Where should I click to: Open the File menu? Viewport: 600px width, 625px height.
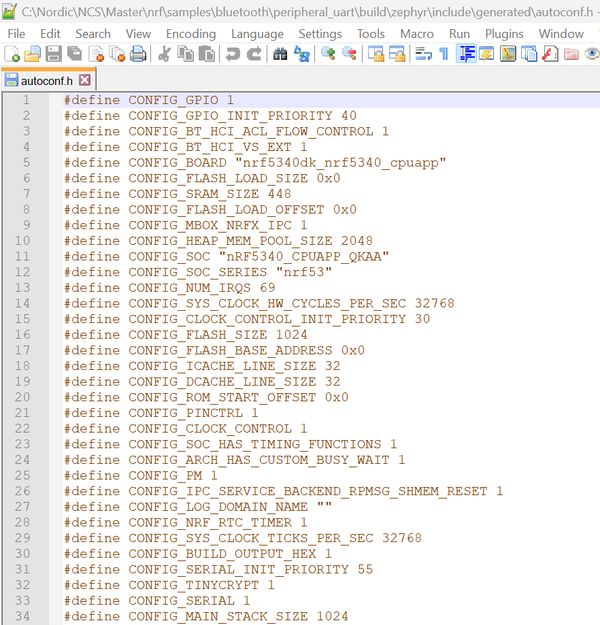16,34
